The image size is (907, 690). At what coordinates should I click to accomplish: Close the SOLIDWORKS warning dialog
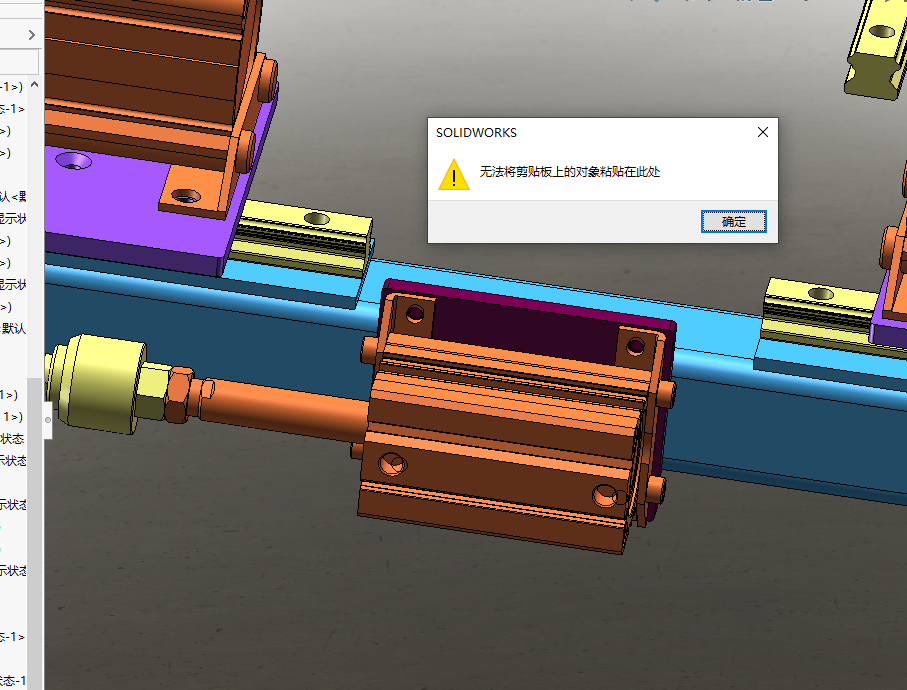point(762,132)
